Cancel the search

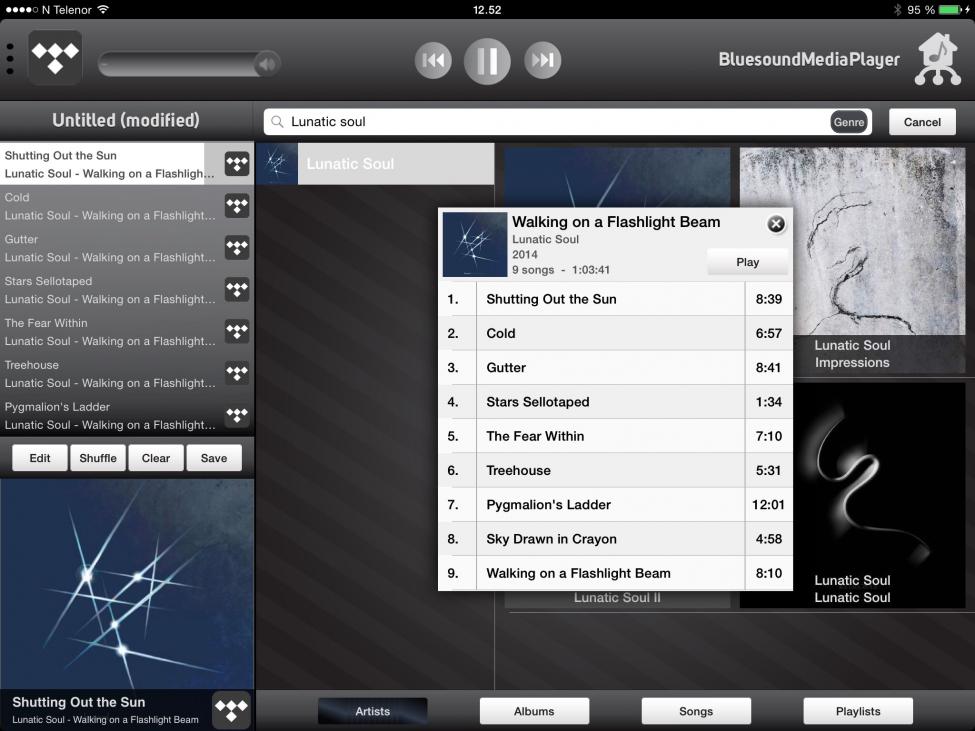pos(922,122)
